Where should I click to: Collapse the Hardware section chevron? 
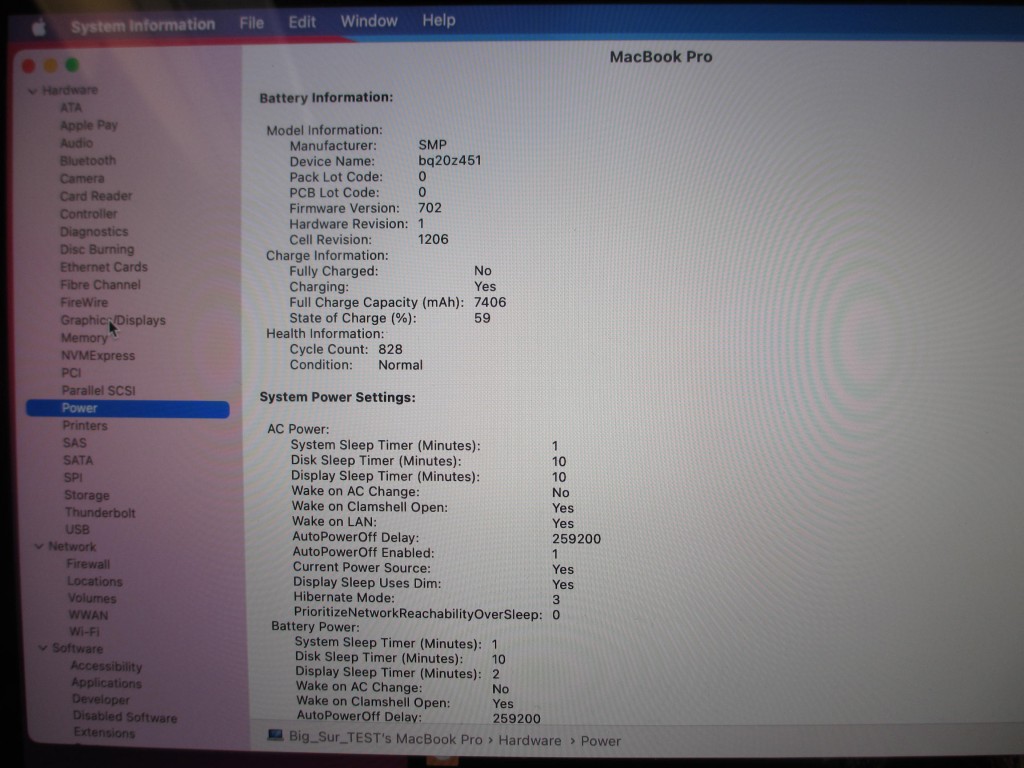[x=32, y=91]
